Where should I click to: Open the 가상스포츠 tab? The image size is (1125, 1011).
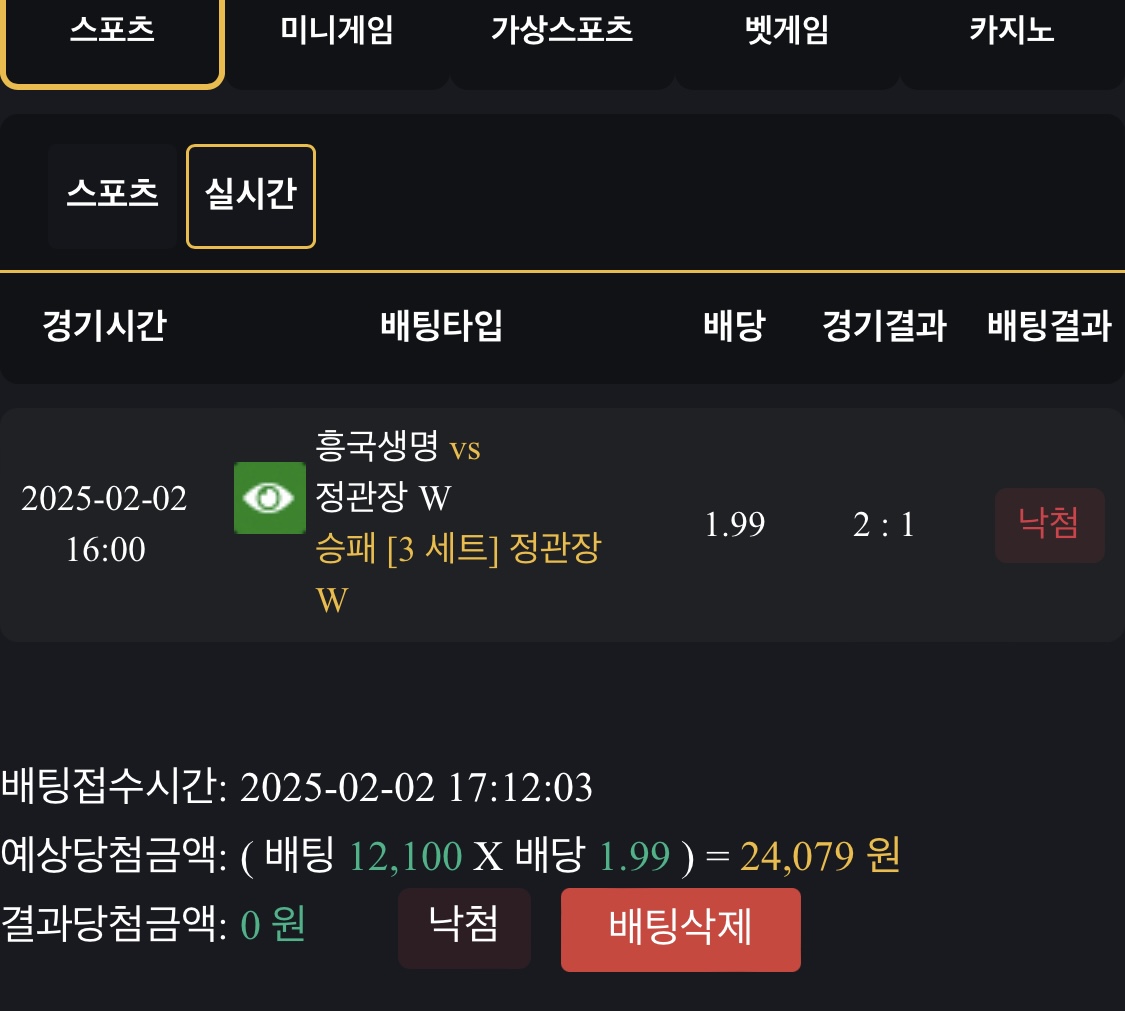tap(561, 31)
